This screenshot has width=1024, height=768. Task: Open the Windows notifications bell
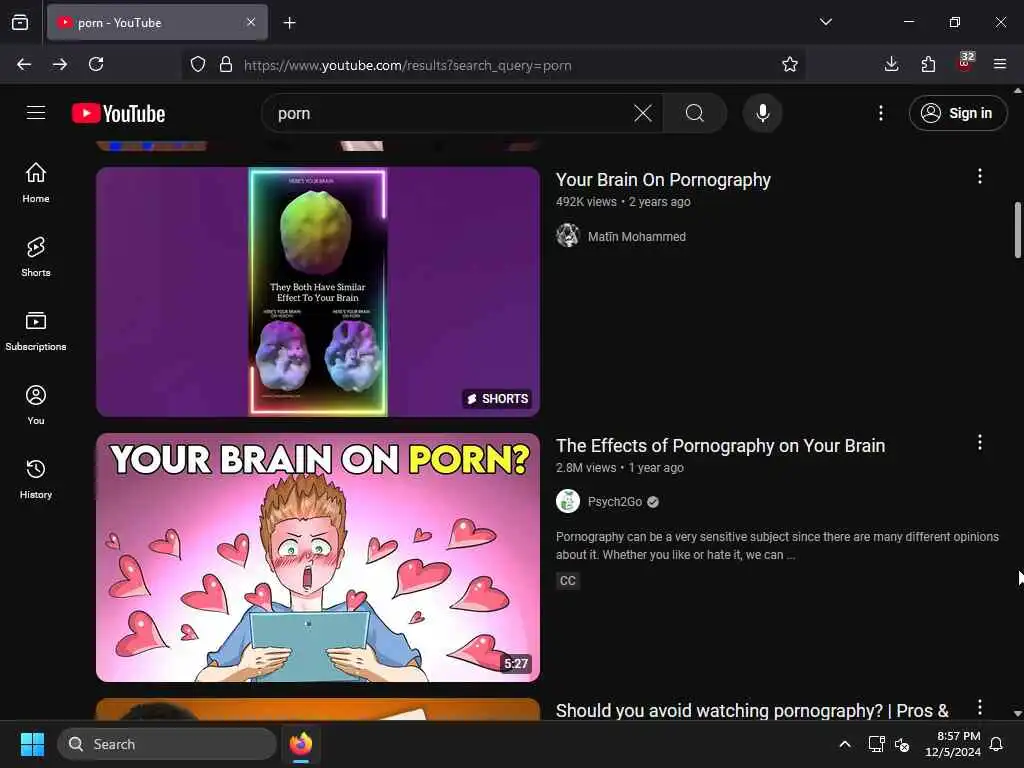[996, 744]
